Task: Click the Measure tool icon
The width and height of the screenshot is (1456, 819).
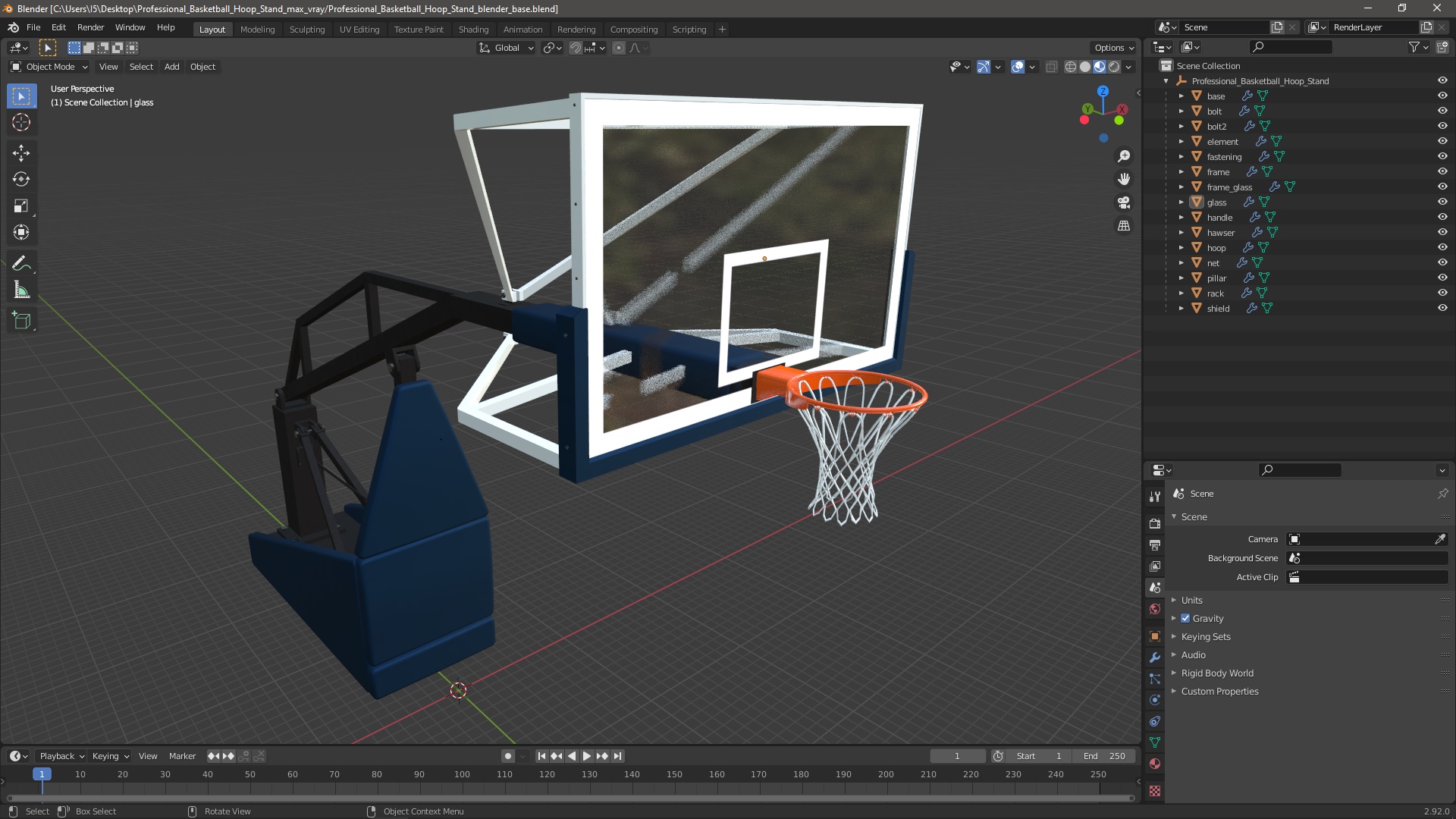Action: pos(22,290)
